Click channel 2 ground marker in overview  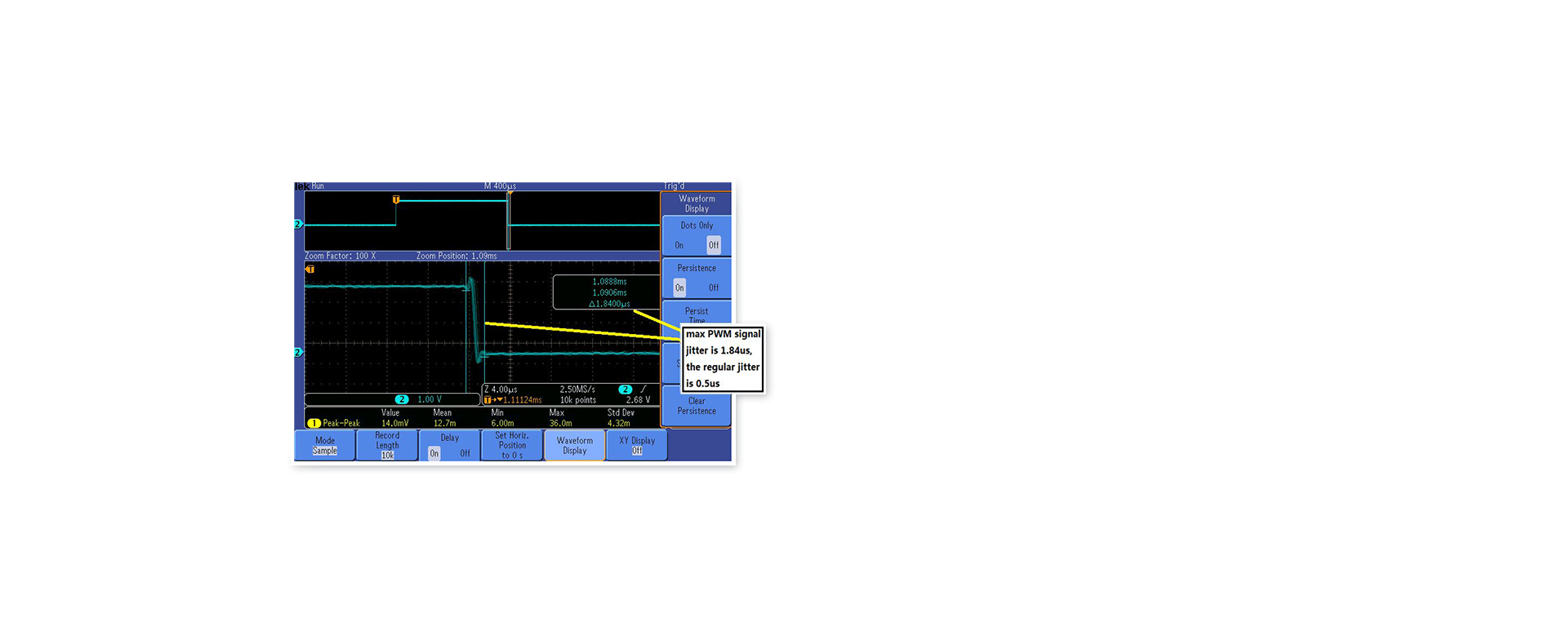coord(298,224)
